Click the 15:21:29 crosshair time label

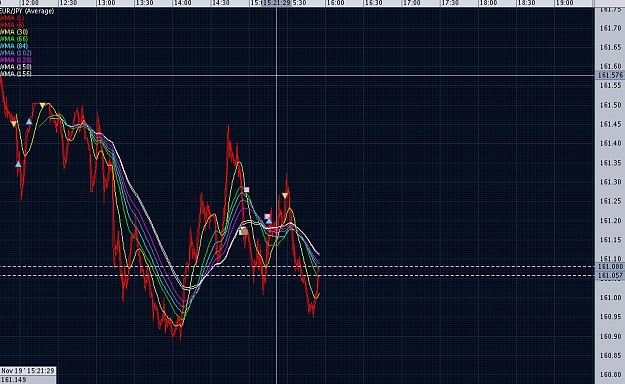pyautogui.click(x=276, y=3)
